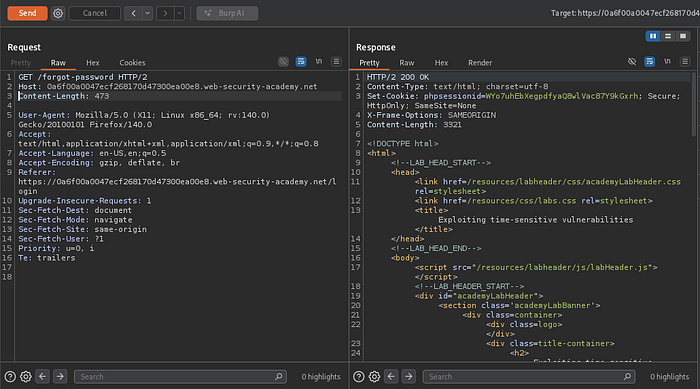Open search settings gear below Response viewer

[x=375, y=376]
